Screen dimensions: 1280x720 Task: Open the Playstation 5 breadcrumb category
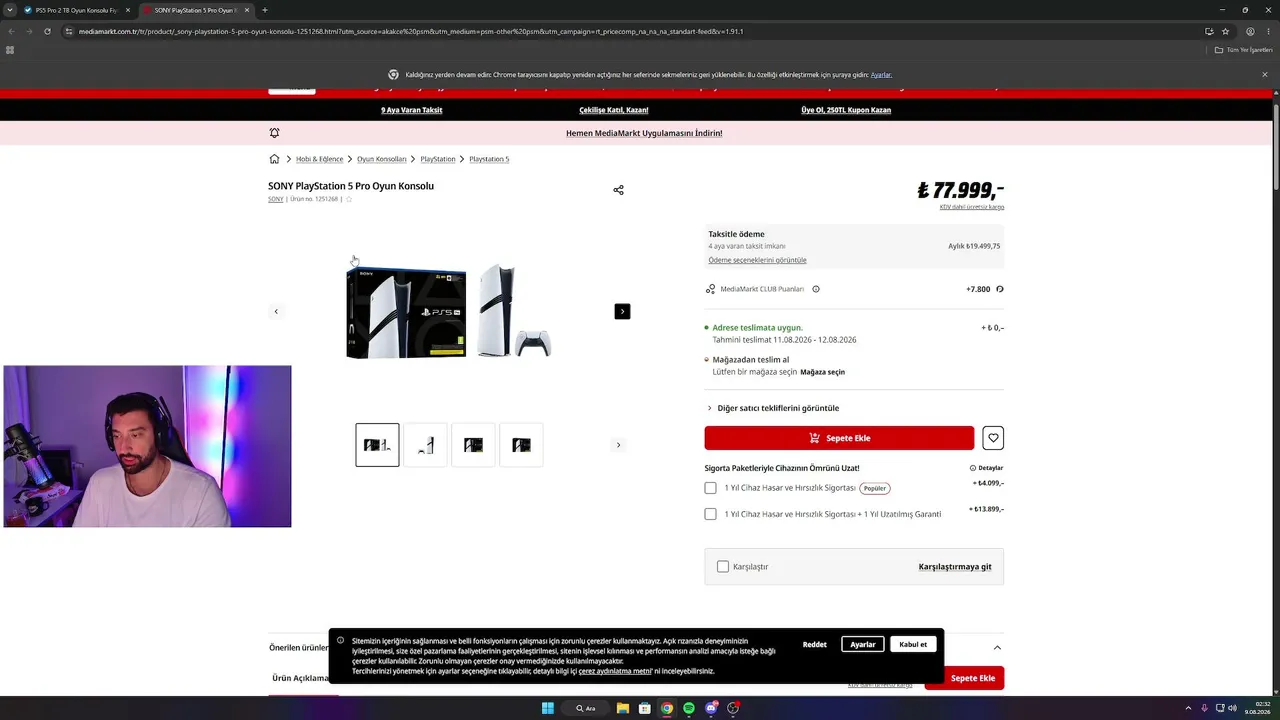489,159
